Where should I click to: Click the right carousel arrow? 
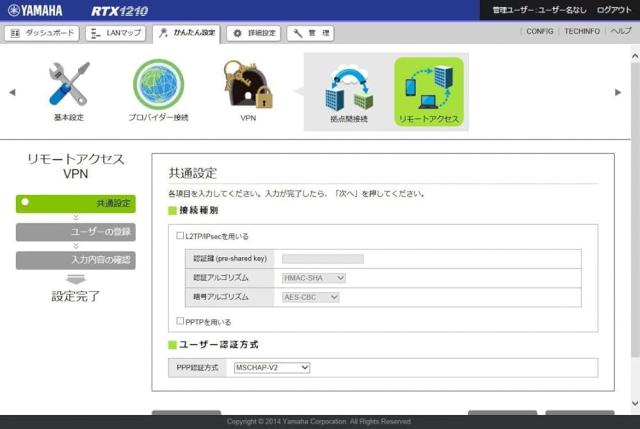[x=618, y=92]
